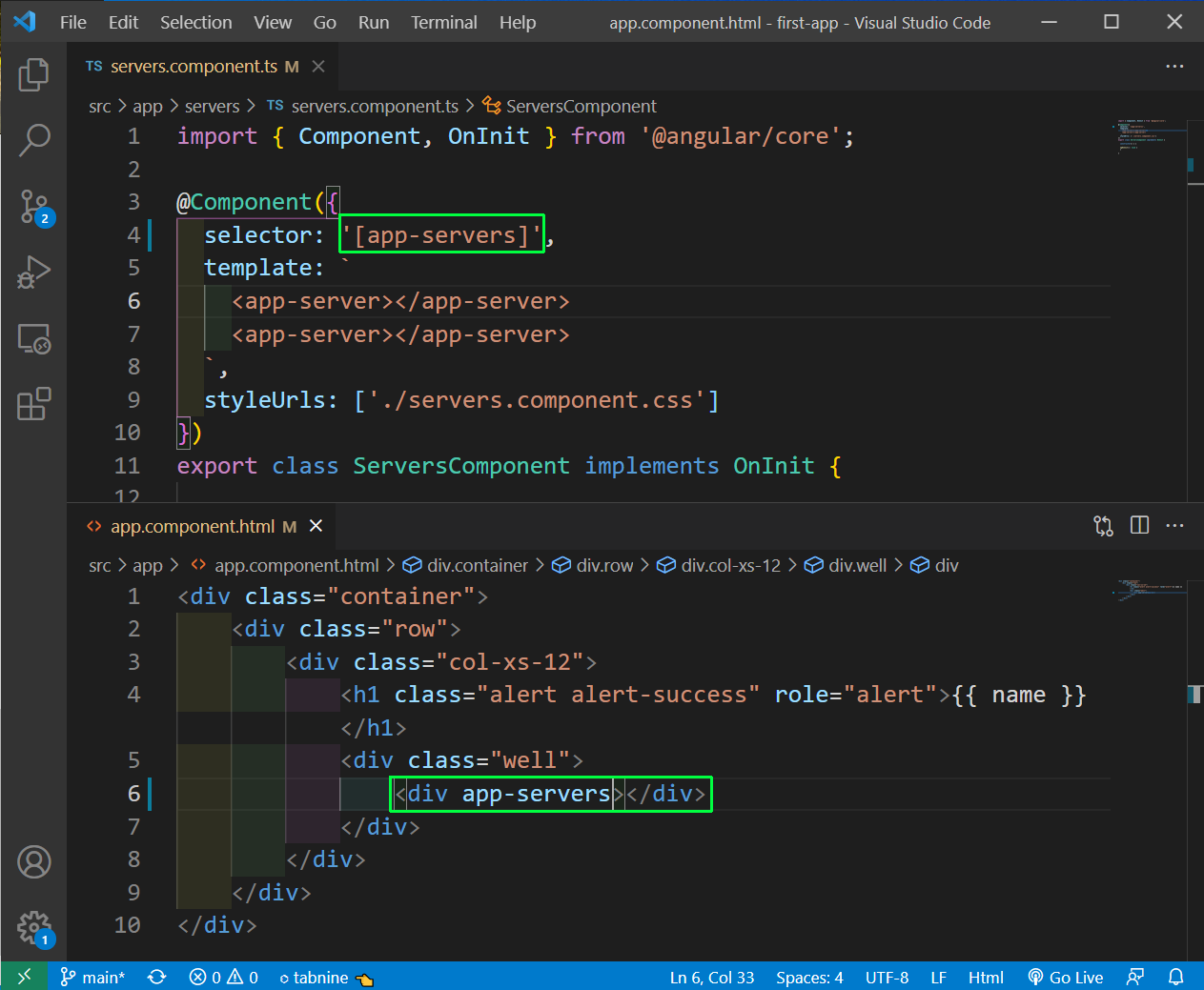Close the servers.component.ts tab

[318, 67]
